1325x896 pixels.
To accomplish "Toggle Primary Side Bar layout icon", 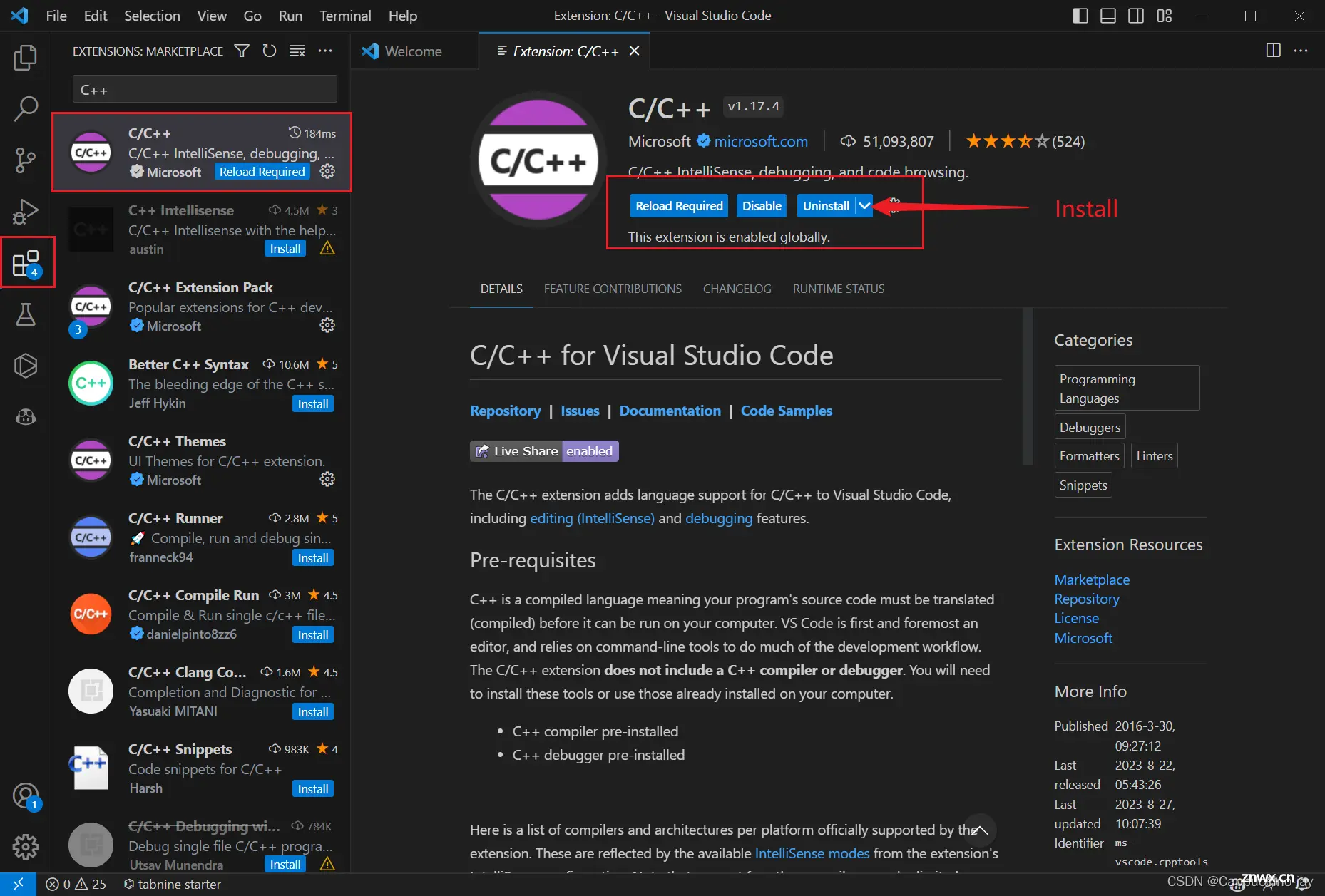I will pyautogui.click(x=1080, y=16).
